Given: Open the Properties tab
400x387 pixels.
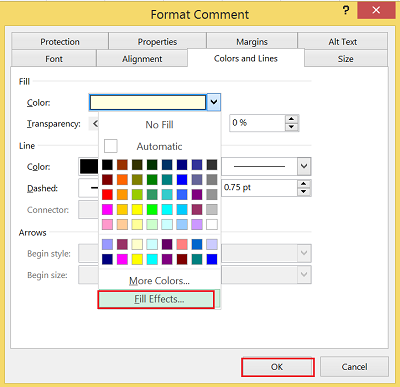Looking at the screenshot, I should point(157,41).
